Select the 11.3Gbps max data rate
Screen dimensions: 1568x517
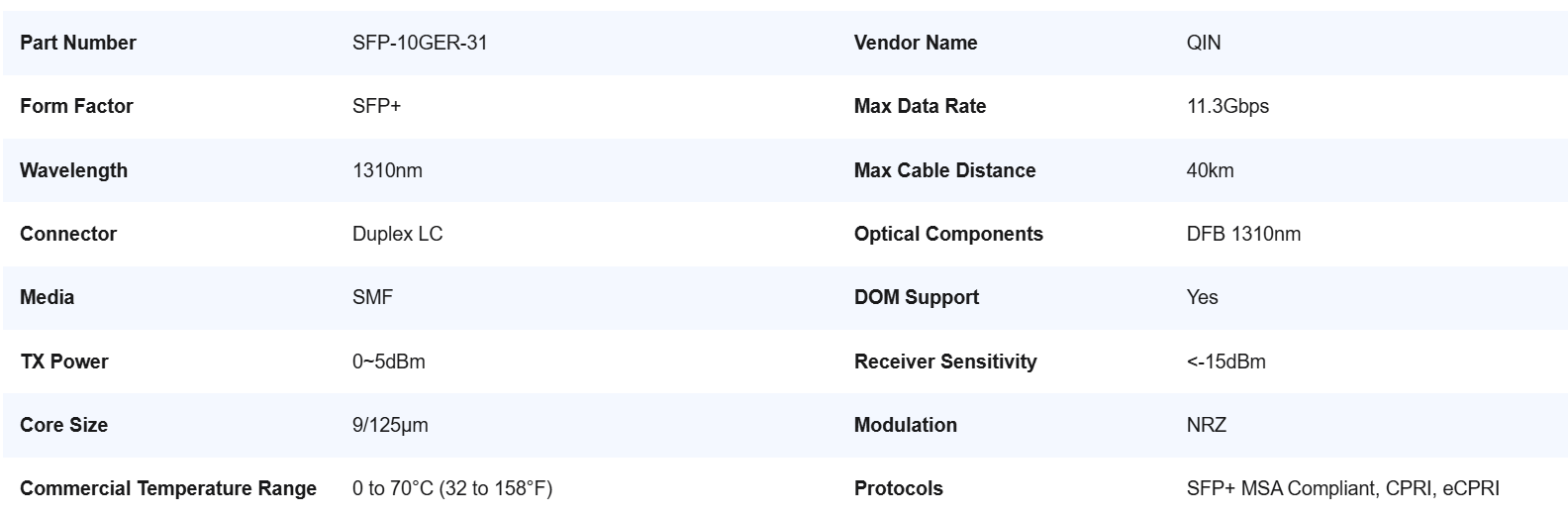click(1227, 106)
